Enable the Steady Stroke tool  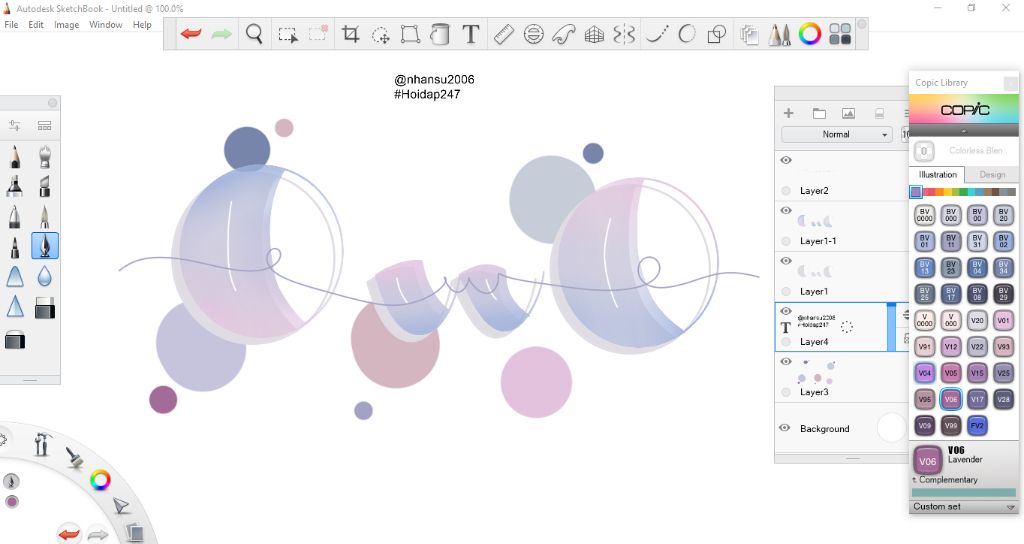(x=657, y=34)
